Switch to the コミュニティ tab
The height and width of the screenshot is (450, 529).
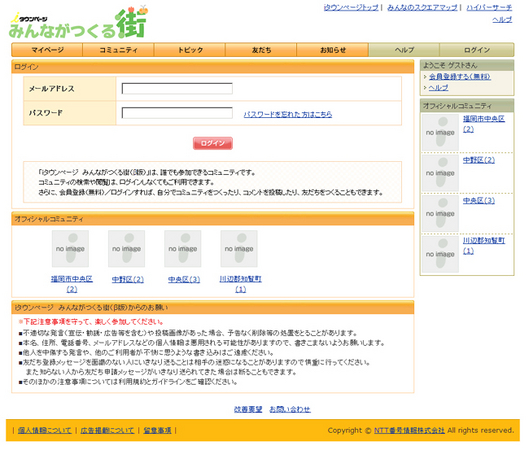[118, 50]
